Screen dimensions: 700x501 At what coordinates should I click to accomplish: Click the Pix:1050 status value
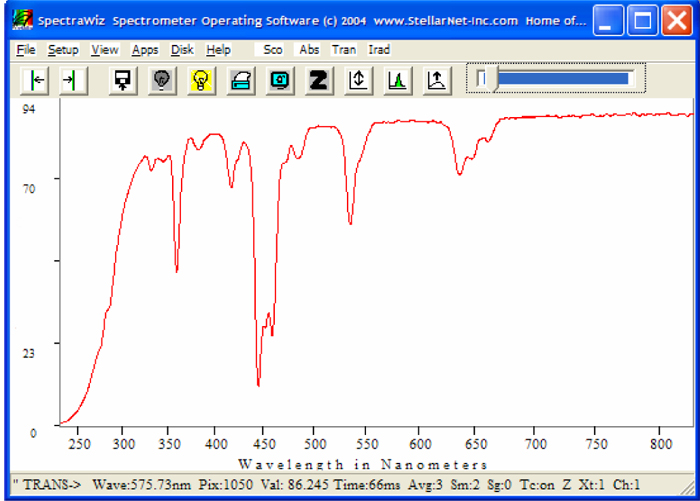coord(225,484)
